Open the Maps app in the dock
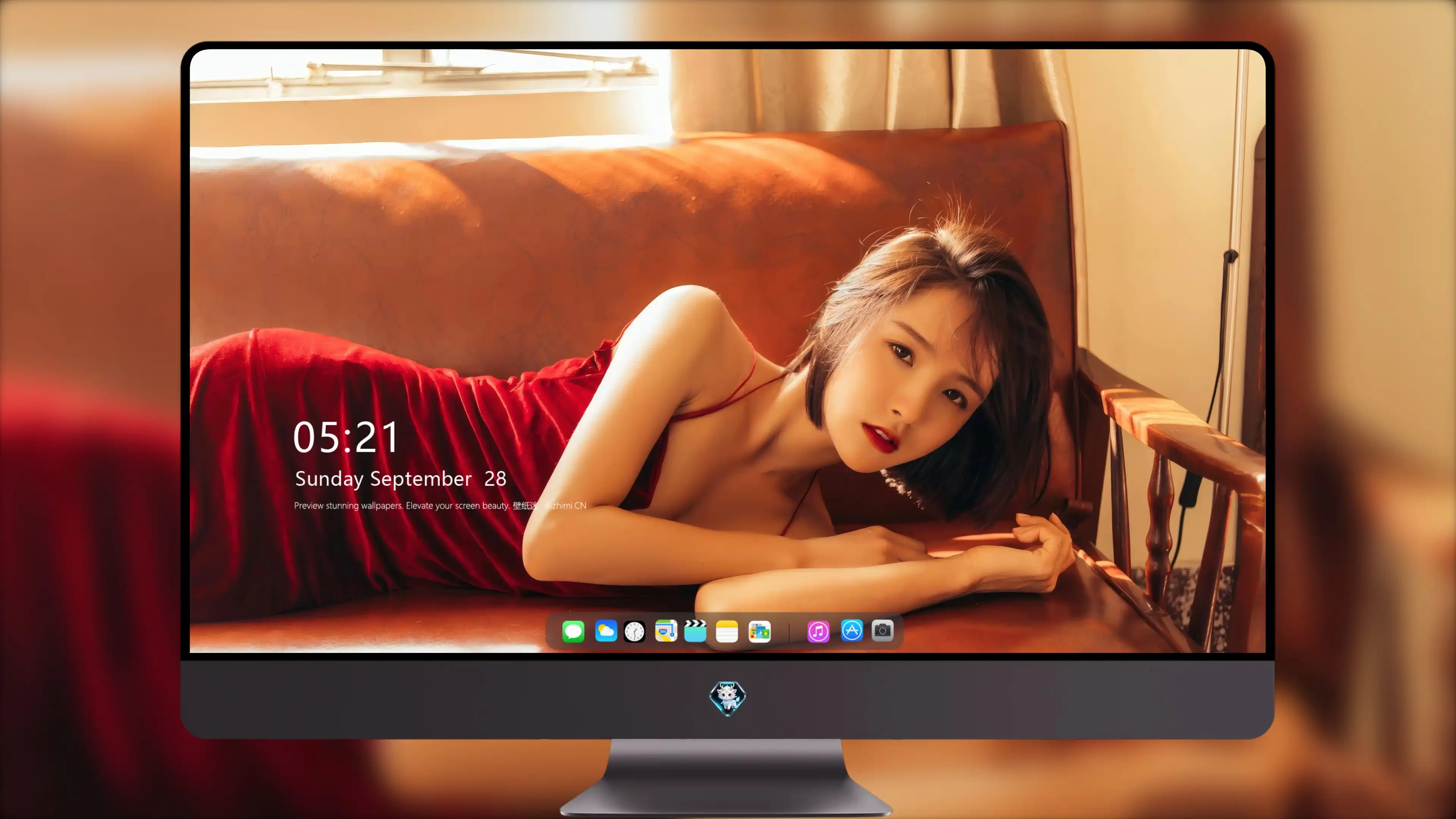 tap(666, 631)
